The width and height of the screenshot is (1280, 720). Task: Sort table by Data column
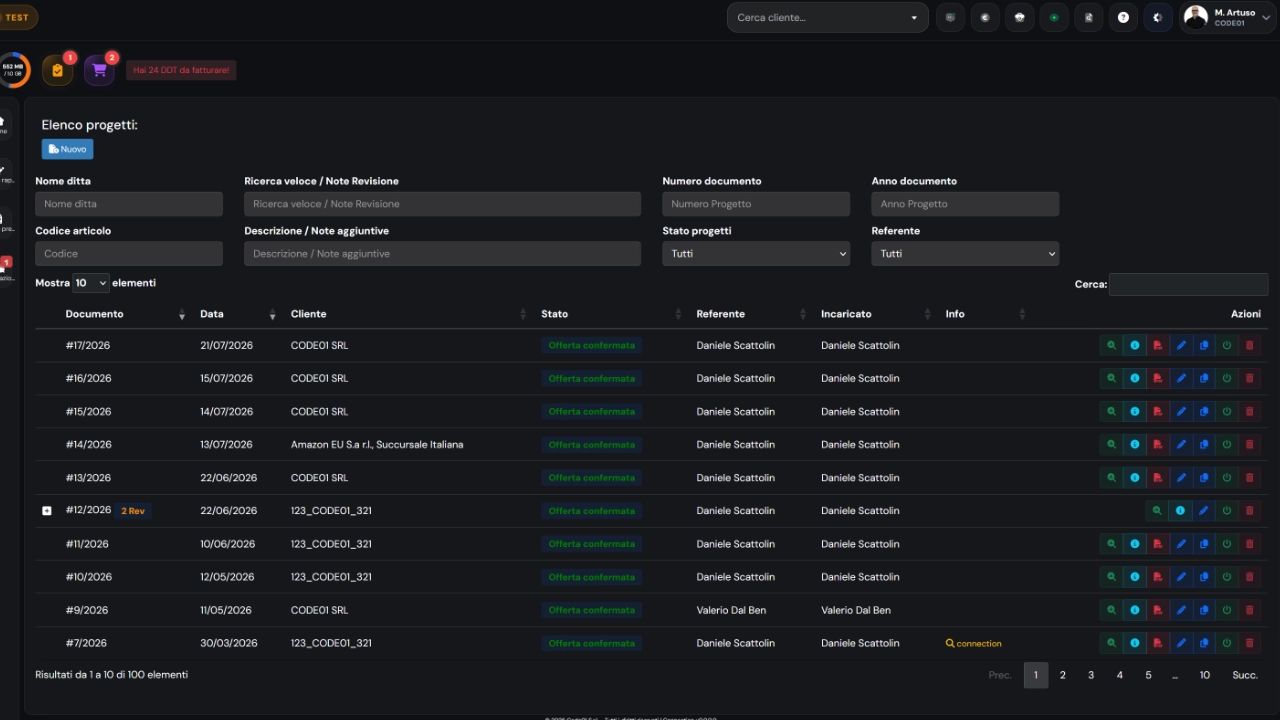pos(235,314)
